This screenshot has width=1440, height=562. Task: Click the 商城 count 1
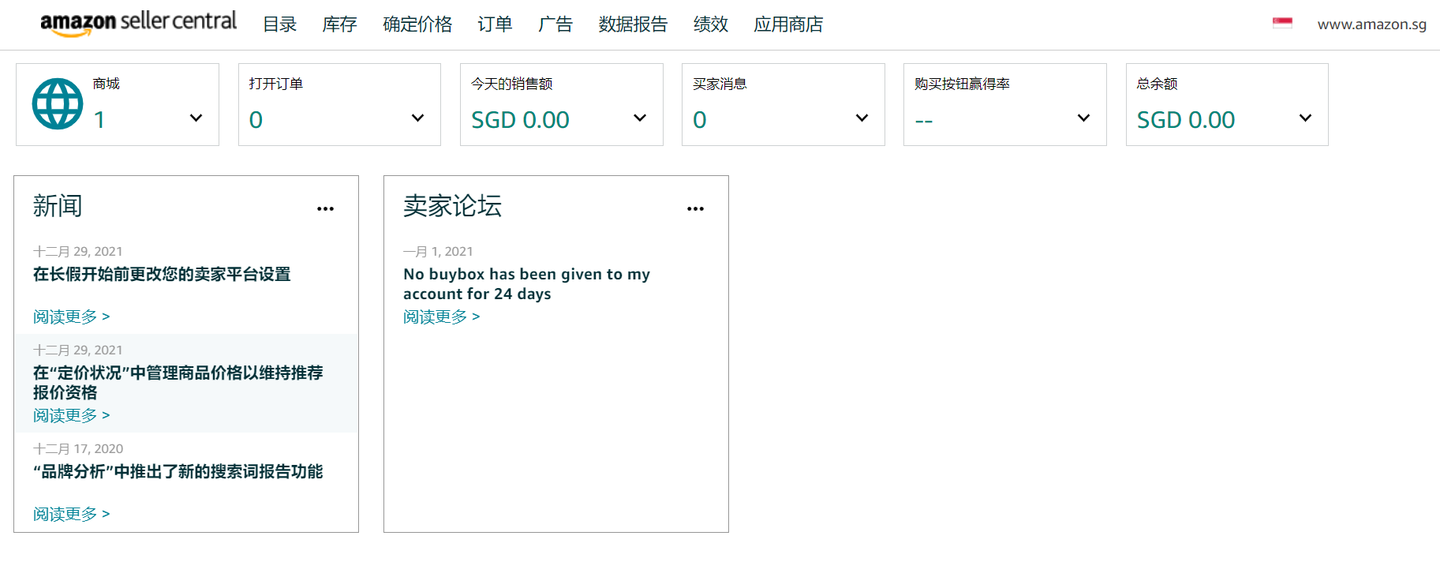99,120
